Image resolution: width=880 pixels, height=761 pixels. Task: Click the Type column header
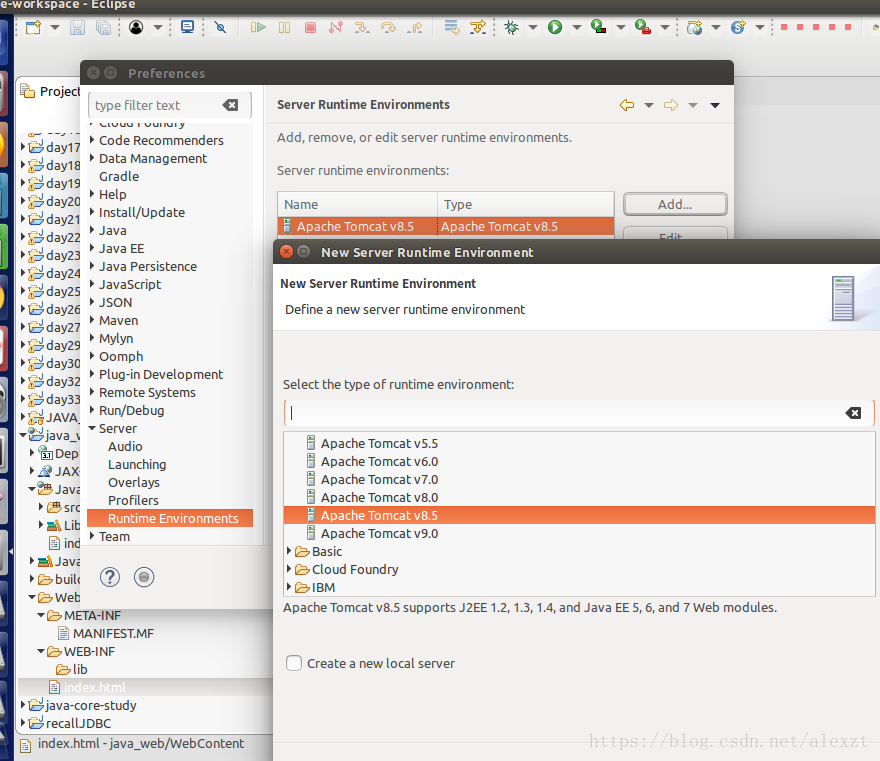tap(526, 204)
